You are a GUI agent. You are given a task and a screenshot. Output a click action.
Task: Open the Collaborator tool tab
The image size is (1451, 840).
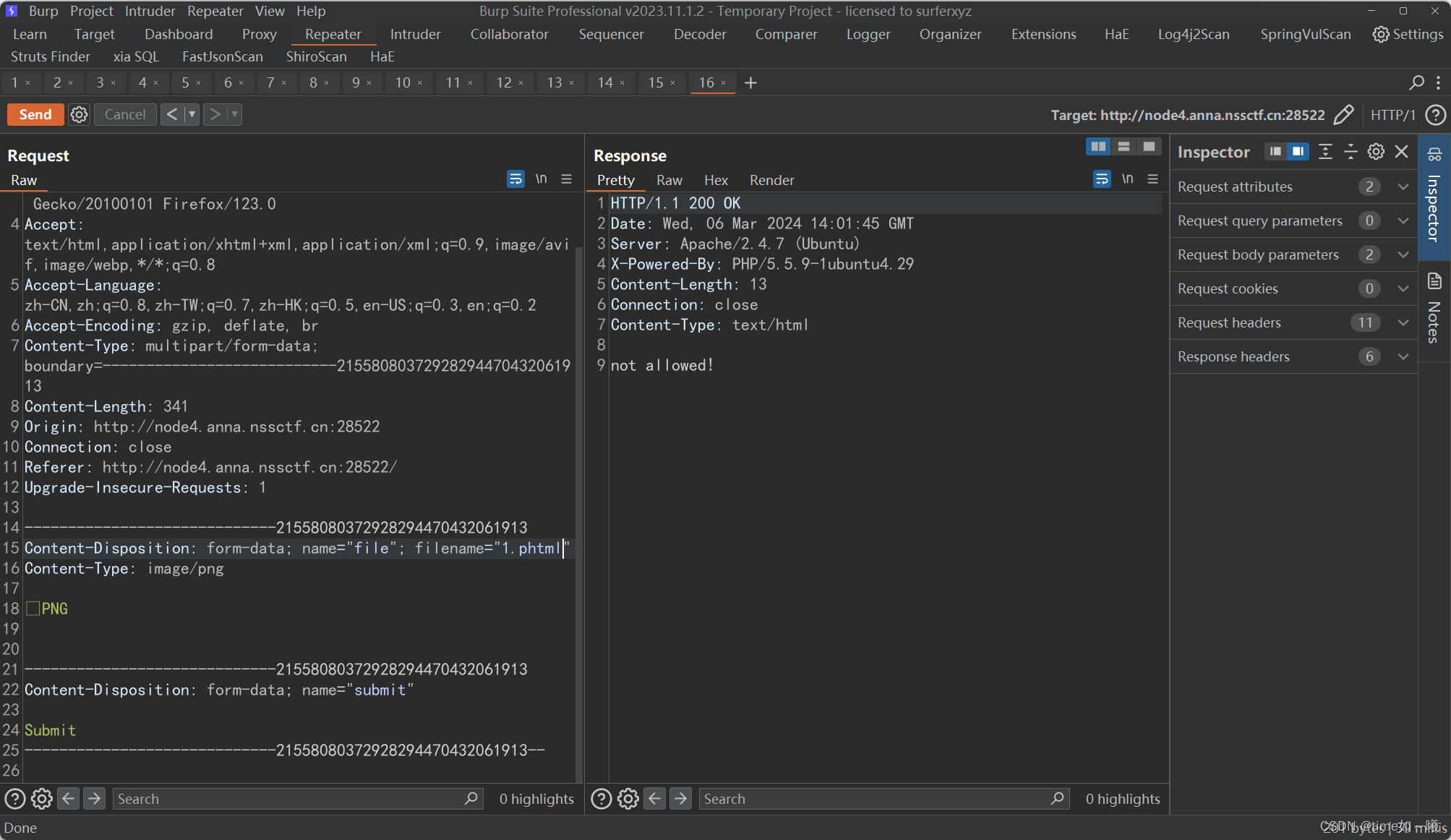click(509, 34)
